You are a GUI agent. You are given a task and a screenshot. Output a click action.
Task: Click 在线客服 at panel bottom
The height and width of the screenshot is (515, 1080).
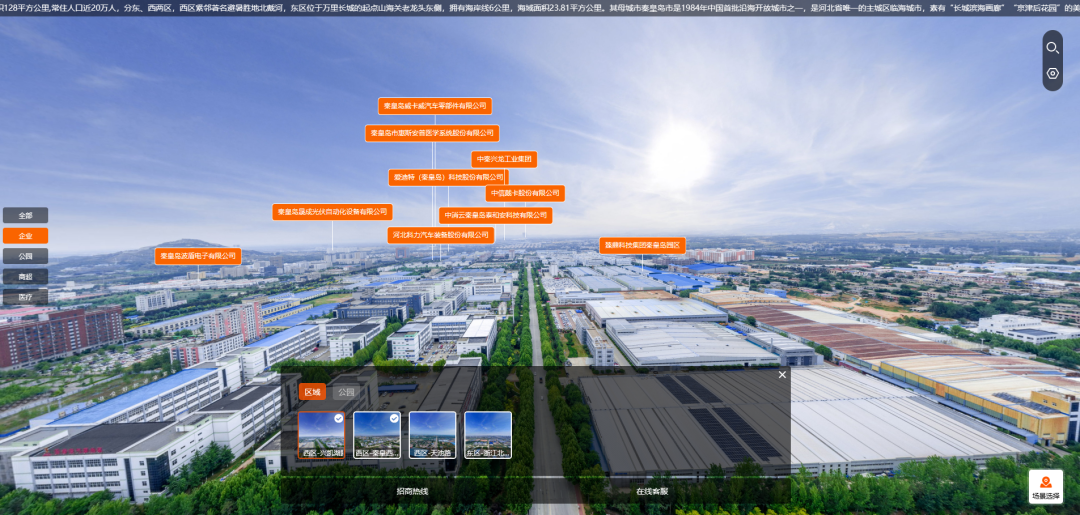tap(652, 492)
